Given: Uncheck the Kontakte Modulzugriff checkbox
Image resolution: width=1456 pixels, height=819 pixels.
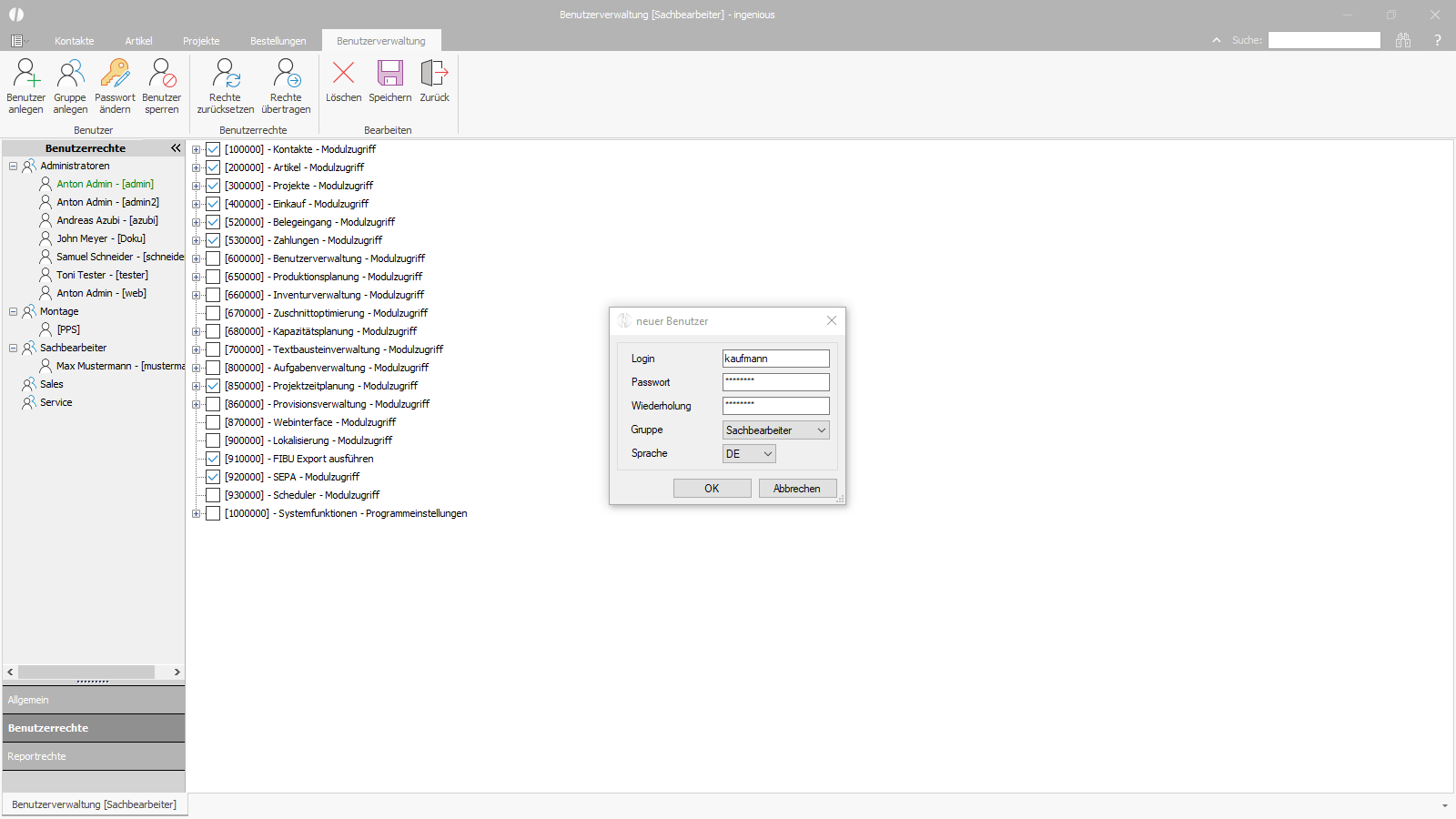Looking at the screenshot, I should coord(213,149).
